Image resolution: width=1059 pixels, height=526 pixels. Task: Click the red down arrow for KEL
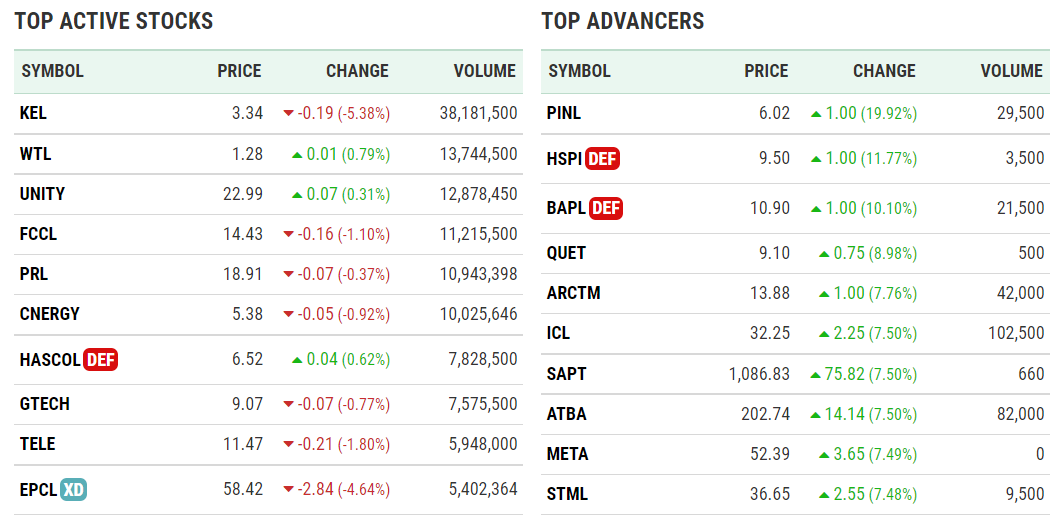click(288, 114)
